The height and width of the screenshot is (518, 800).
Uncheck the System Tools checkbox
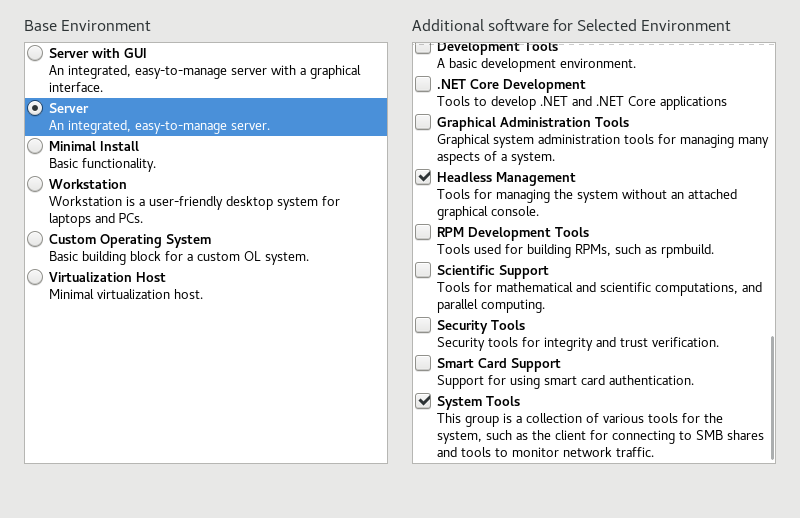tap(423, 401)
